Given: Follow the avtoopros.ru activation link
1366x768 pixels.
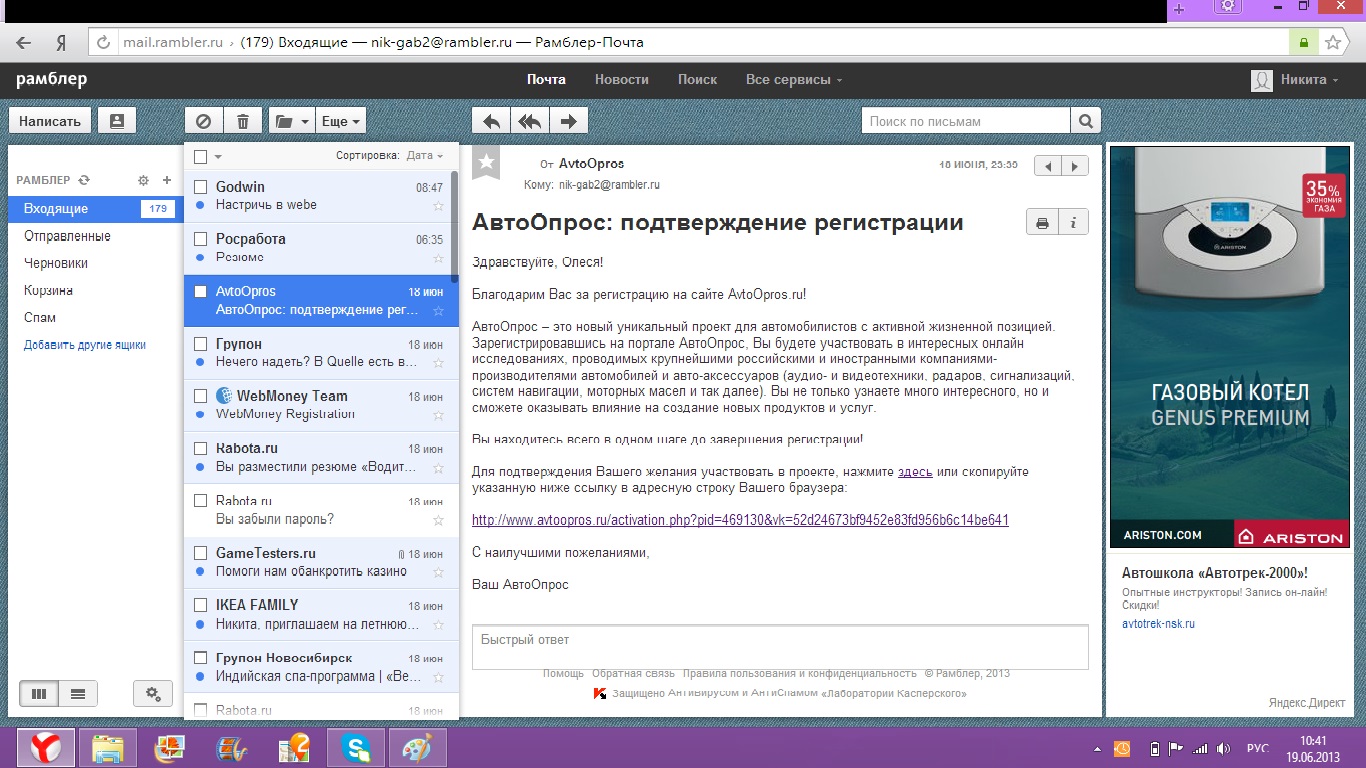Looking at the screenshot, I should point(740,520).
